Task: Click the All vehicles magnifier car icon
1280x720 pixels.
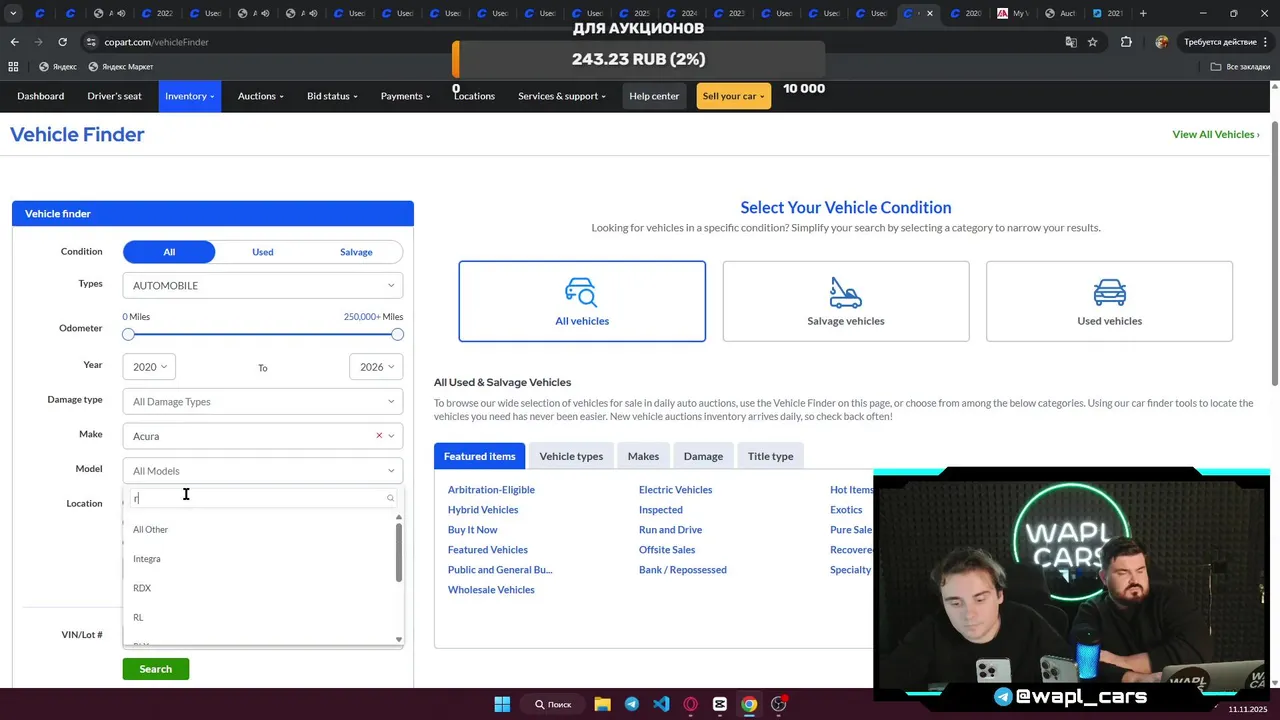Action: [581, 292]
